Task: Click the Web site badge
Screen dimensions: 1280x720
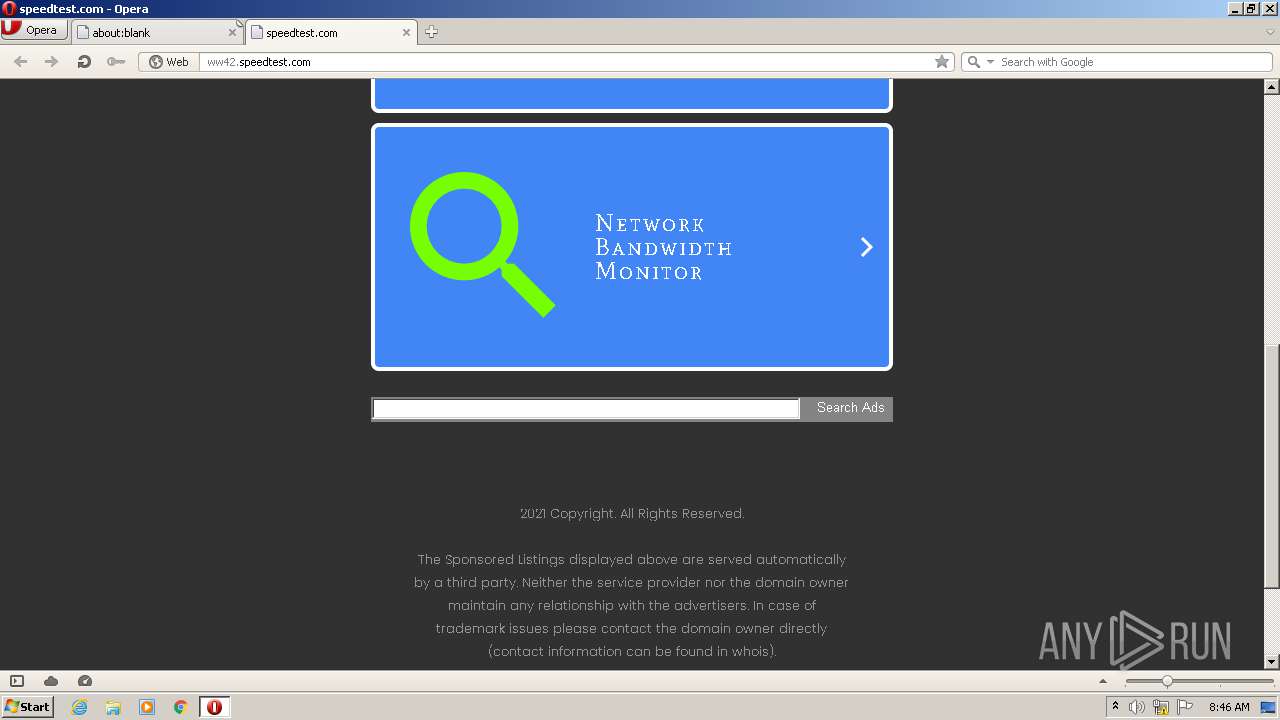Action: [169, 61]
